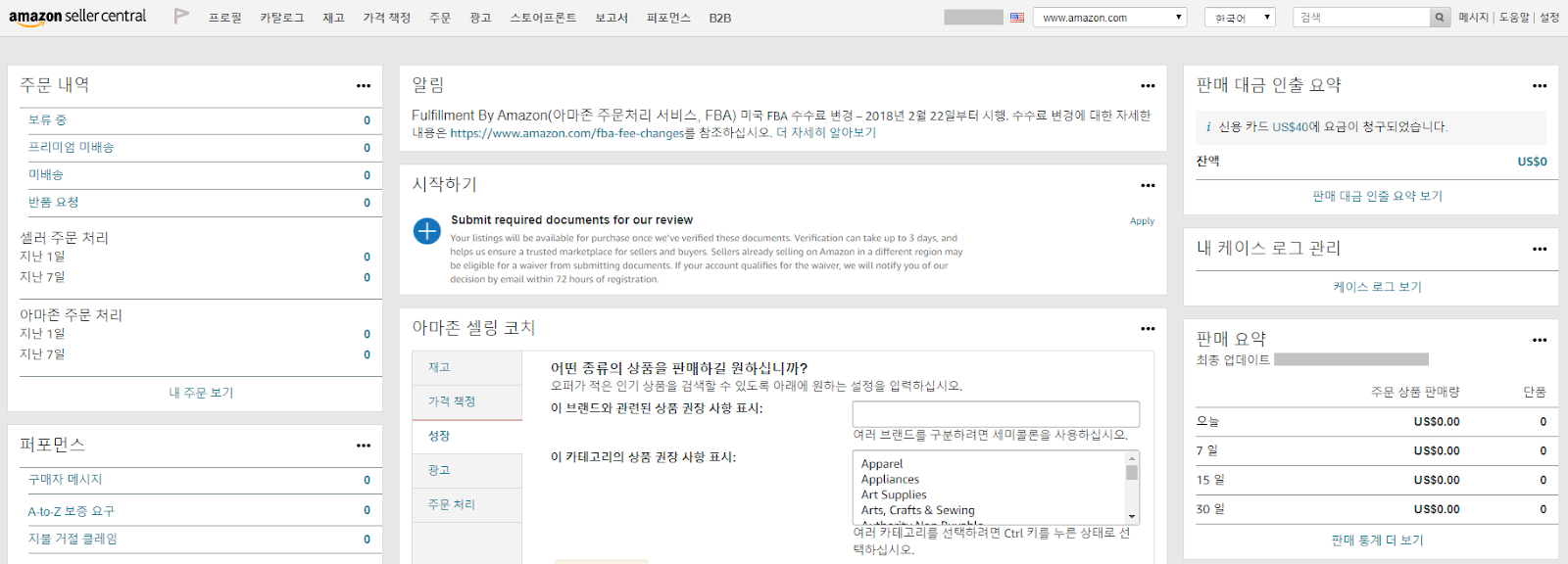Open the fba-fee-changes URL link
The width and height of the screenshot is (1568, 564).
566,133
